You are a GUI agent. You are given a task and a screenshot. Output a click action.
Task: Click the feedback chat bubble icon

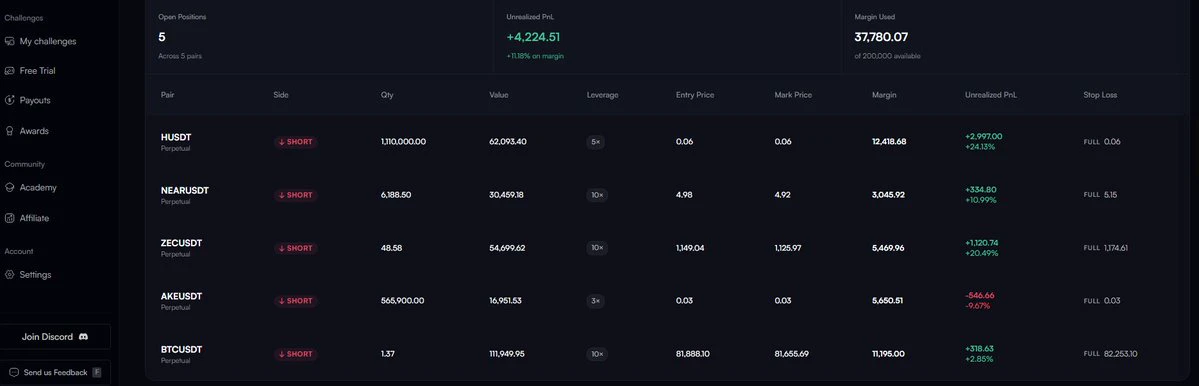point(14,372)
